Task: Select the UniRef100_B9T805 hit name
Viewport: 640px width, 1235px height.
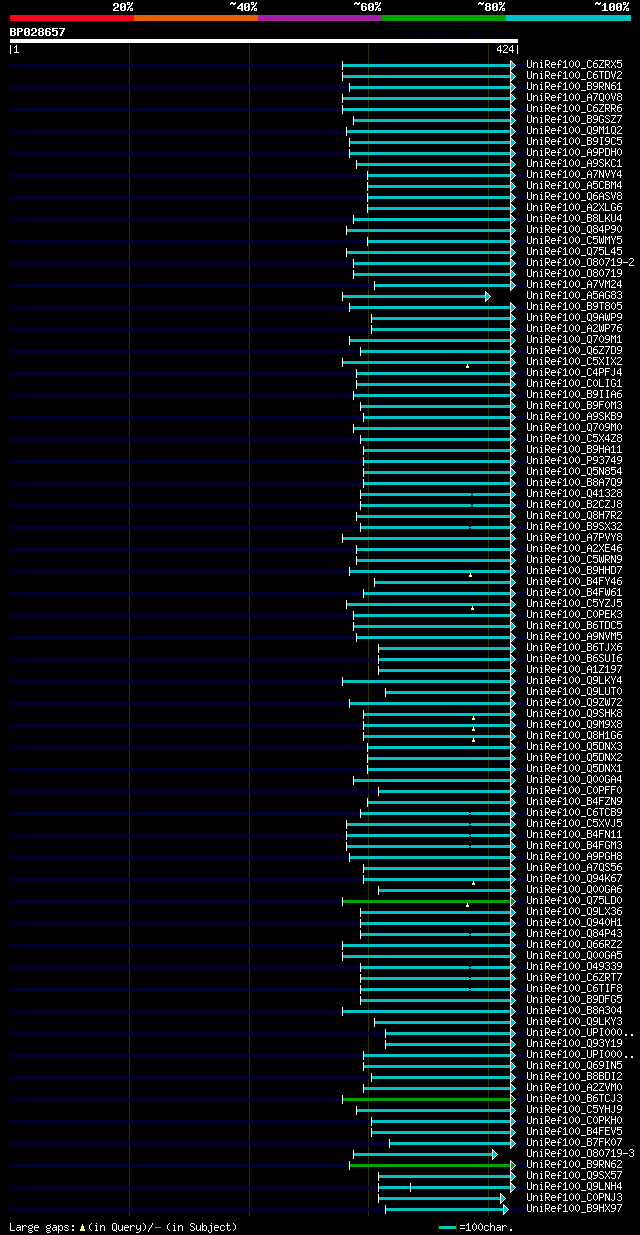Action: [574, 306]
